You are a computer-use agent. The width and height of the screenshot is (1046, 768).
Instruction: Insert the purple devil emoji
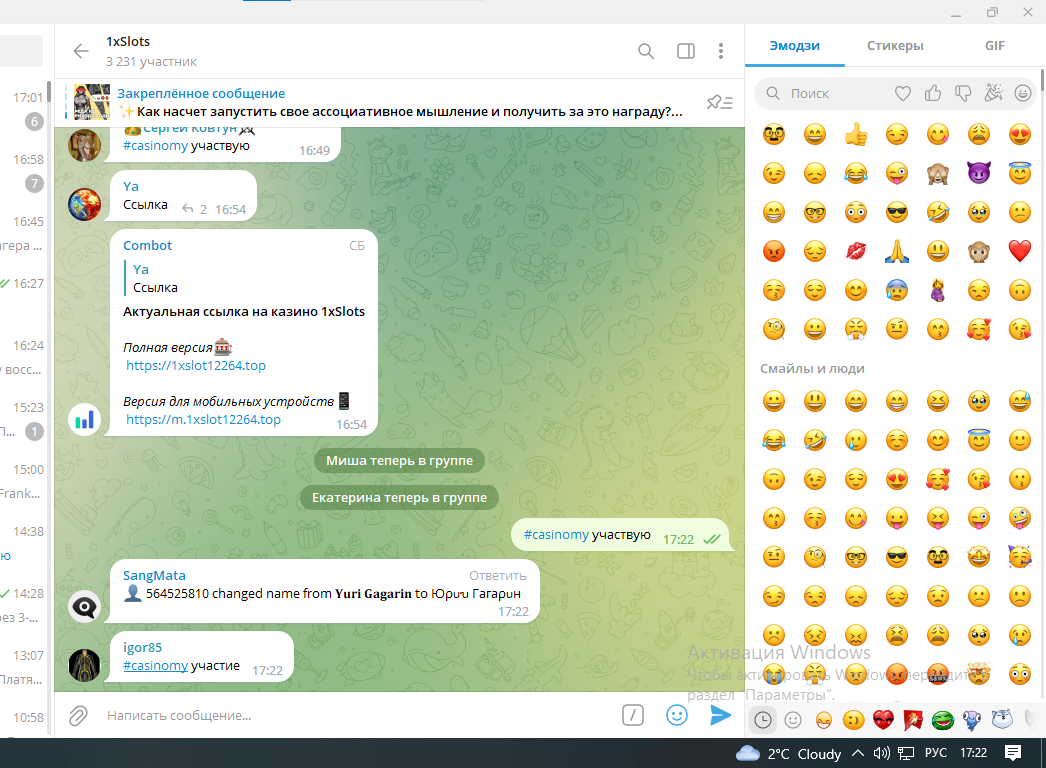pyautogui.click(x=979, y=173)
